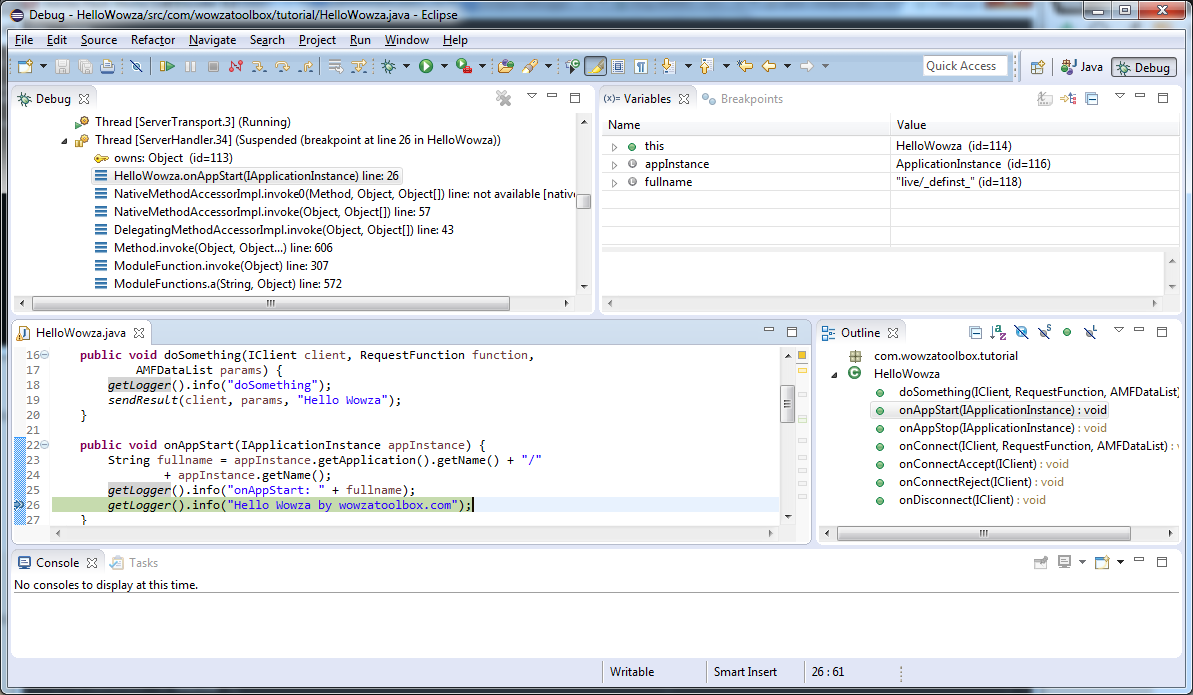This screenshot has height=695, width=1193.
Task: Open the Run configurations dropdown arrow
Action: [x=443, y=67]
